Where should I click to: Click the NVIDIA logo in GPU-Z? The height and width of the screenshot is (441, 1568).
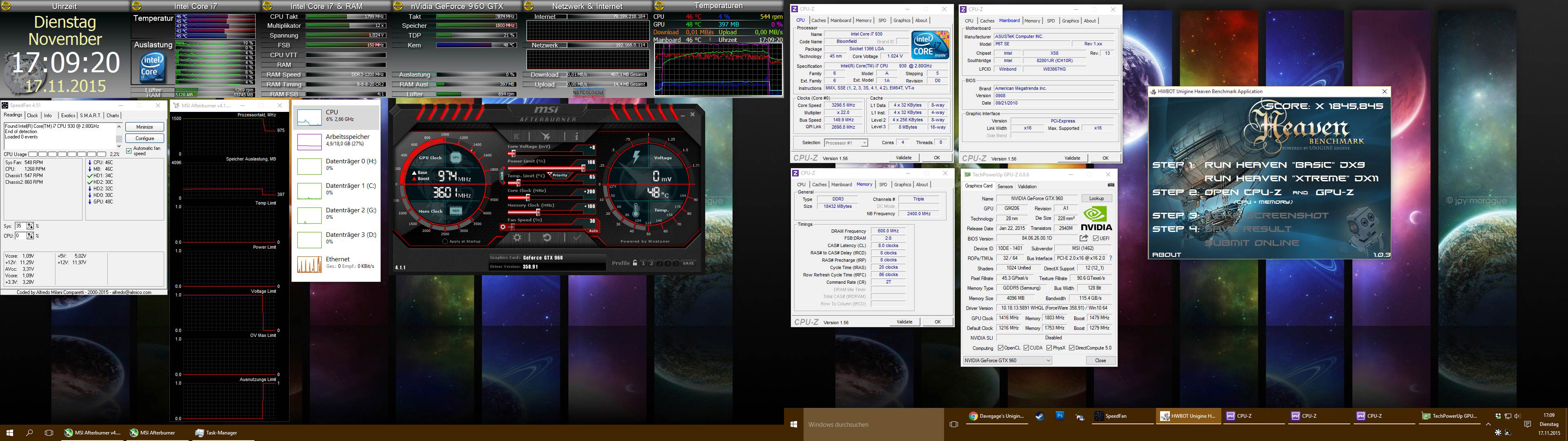click(x=1097, y=219)
